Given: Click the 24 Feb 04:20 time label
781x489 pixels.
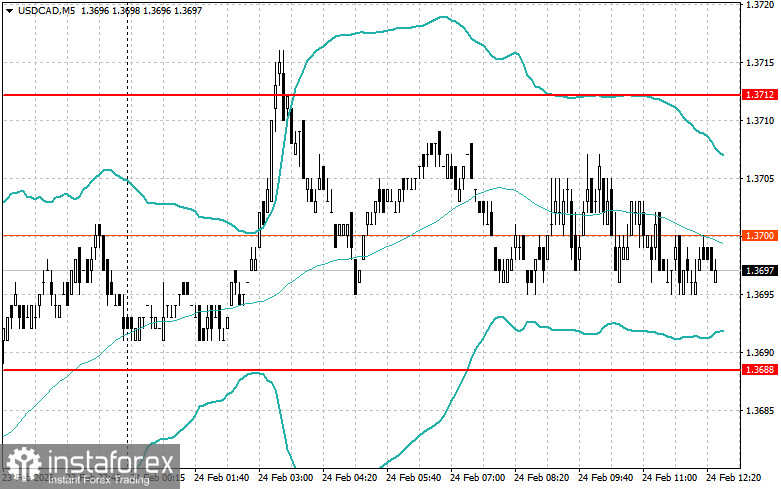Looking at the screenshot, I should [349, 478].
